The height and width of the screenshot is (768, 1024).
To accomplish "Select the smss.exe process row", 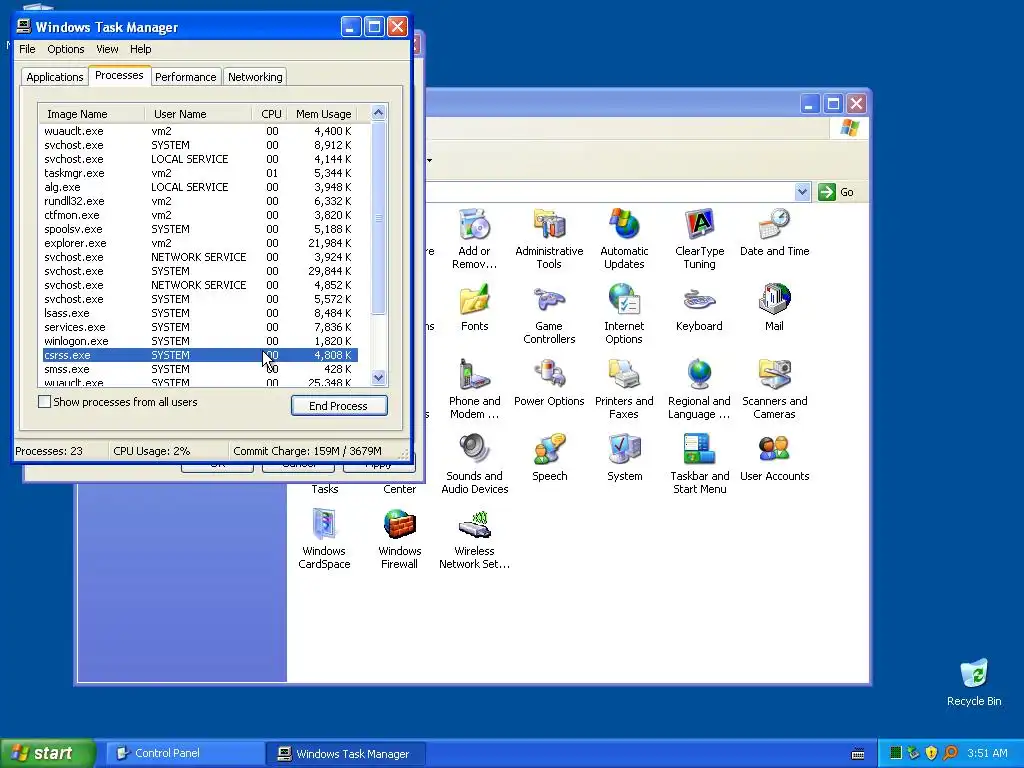I will pos(200,369).
